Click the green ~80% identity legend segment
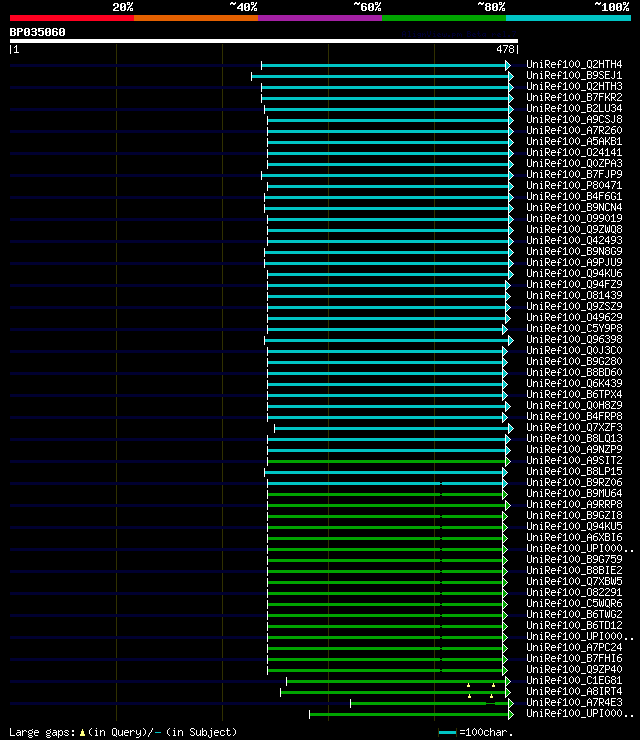The height and width of the screenshot is (740, 640). (444, 18)
